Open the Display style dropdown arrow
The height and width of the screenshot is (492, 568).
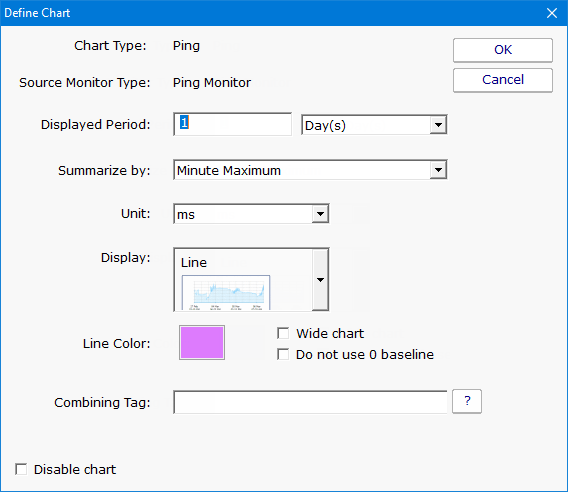pyautogui.click(x=320, y=280)
